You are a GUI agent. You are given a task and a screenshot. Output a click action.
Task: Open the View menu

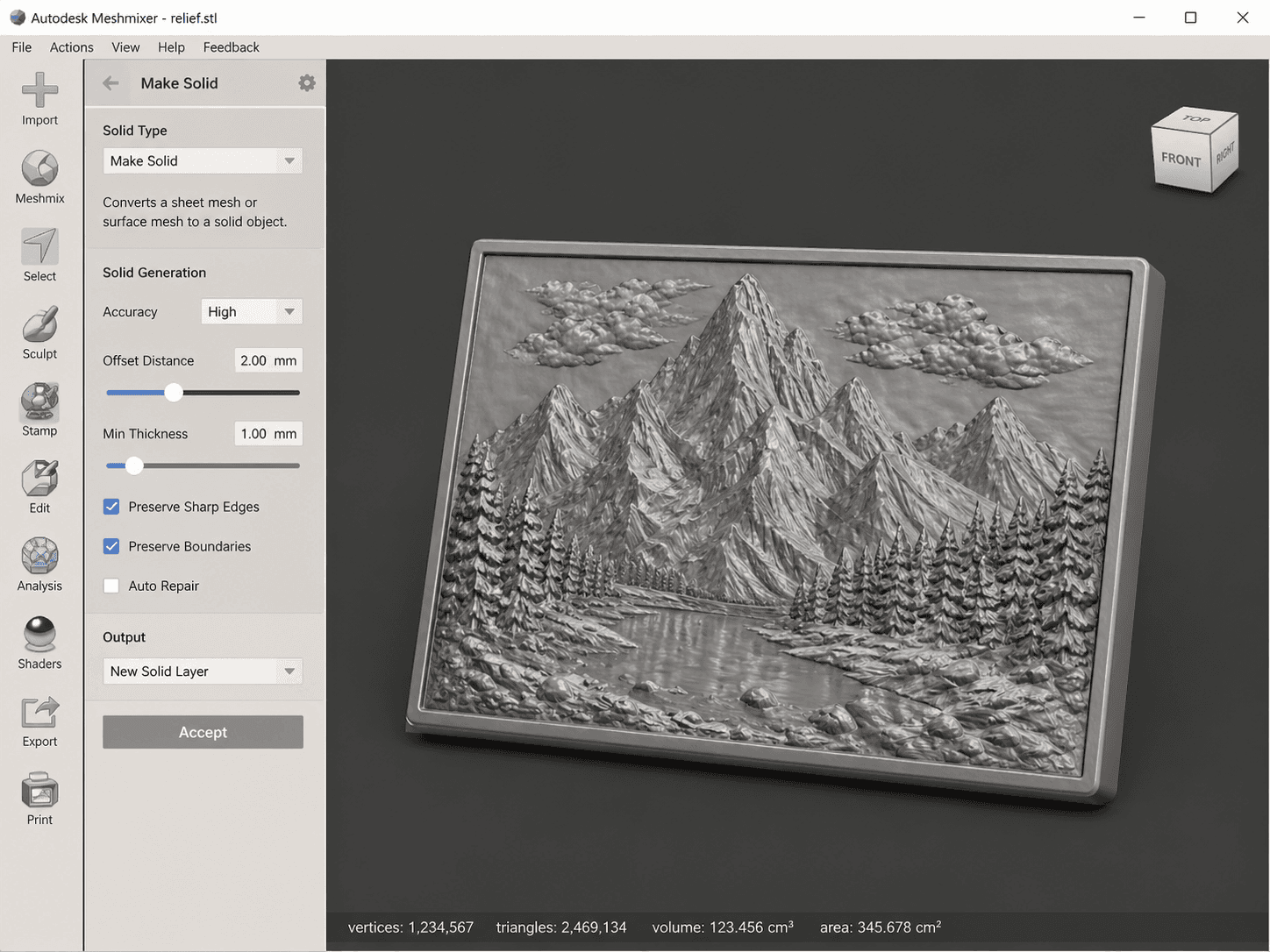(125, 47)
